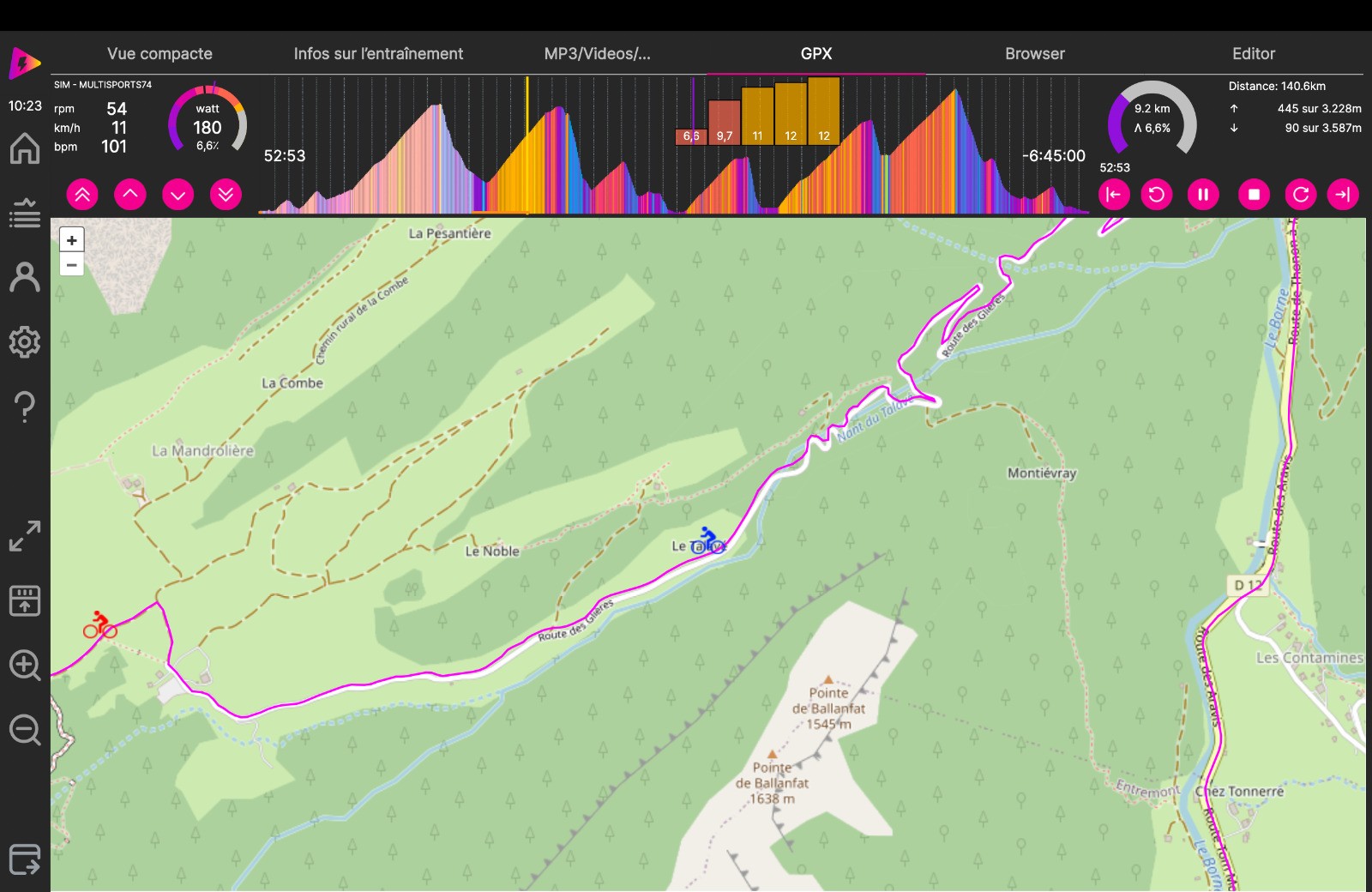Open the workout list icon in sidebar

click(x=25, y=213)
